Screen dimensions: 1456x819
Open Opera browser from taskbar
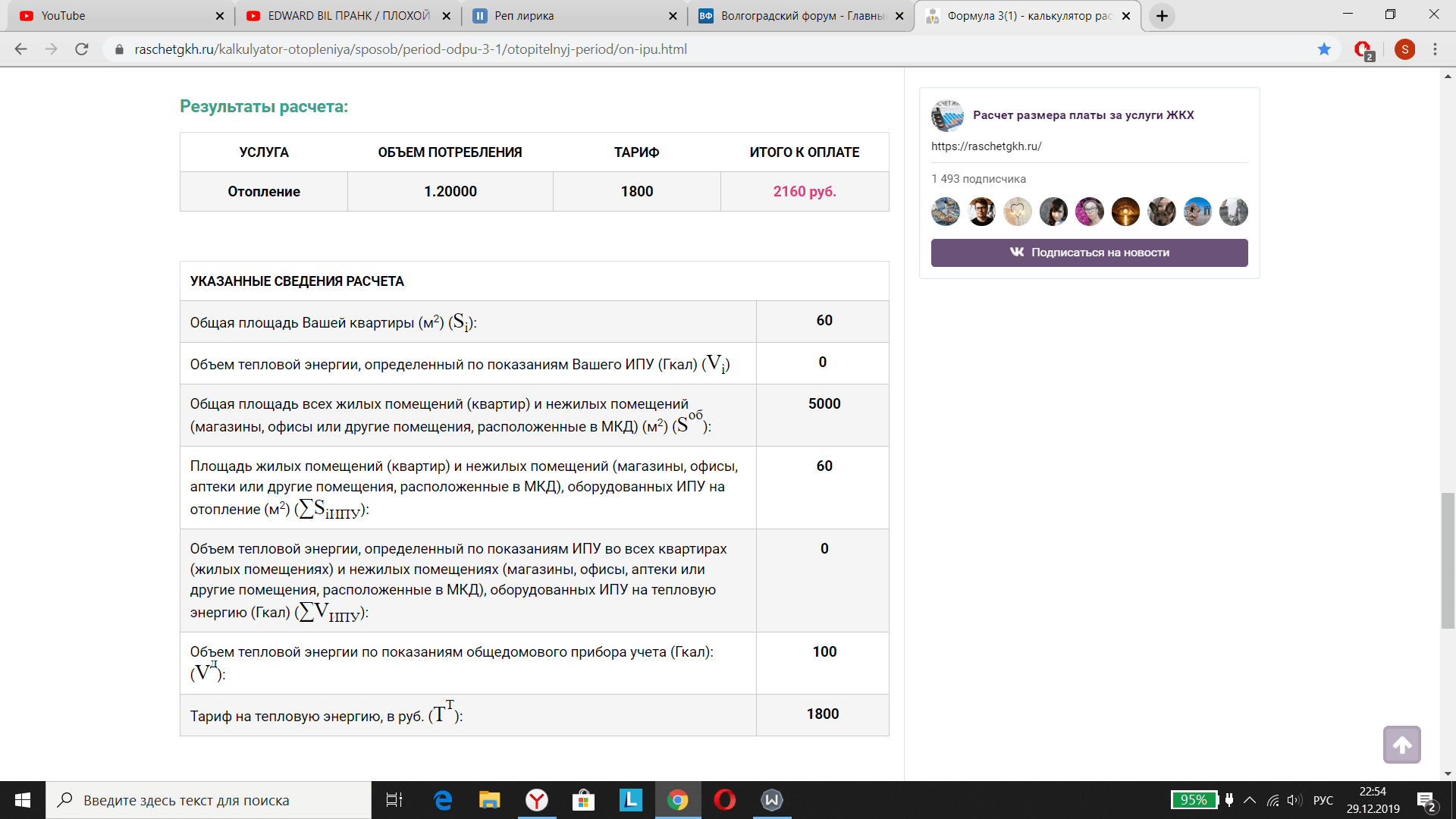(724, 800)
